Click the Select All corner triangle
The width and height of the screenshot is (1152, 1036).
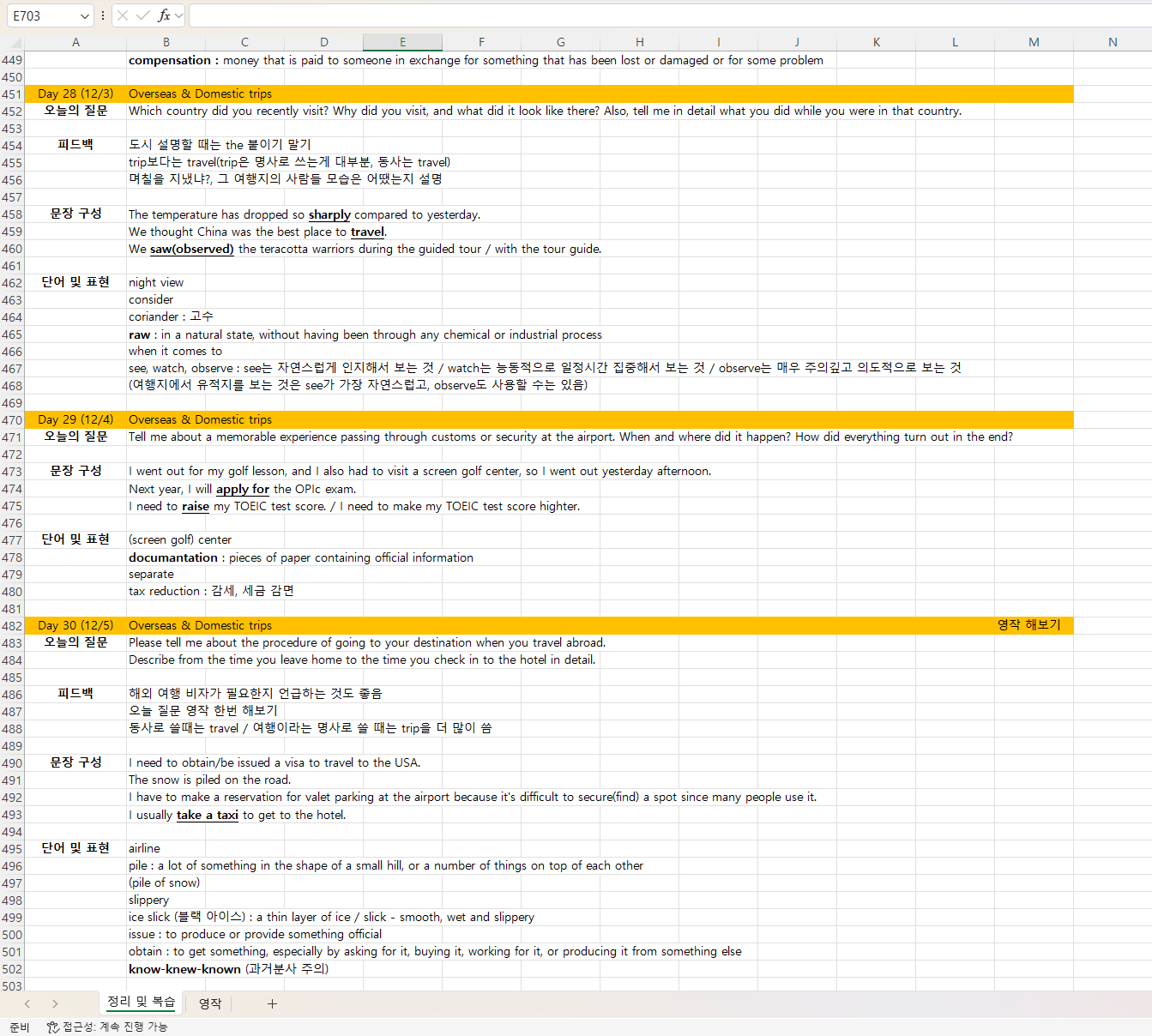[15, 42]
